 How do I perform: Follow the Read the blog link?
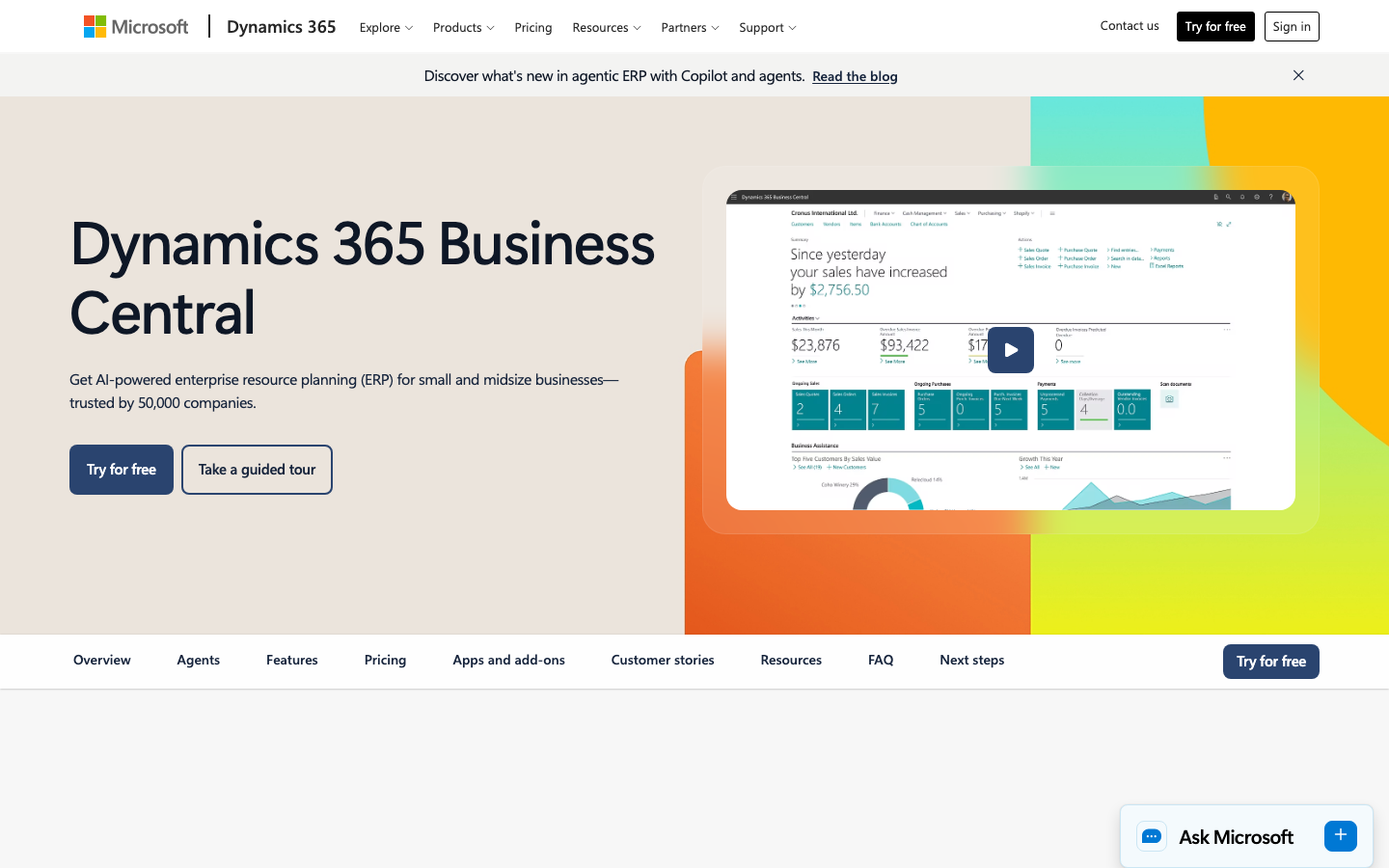(855, 76)
